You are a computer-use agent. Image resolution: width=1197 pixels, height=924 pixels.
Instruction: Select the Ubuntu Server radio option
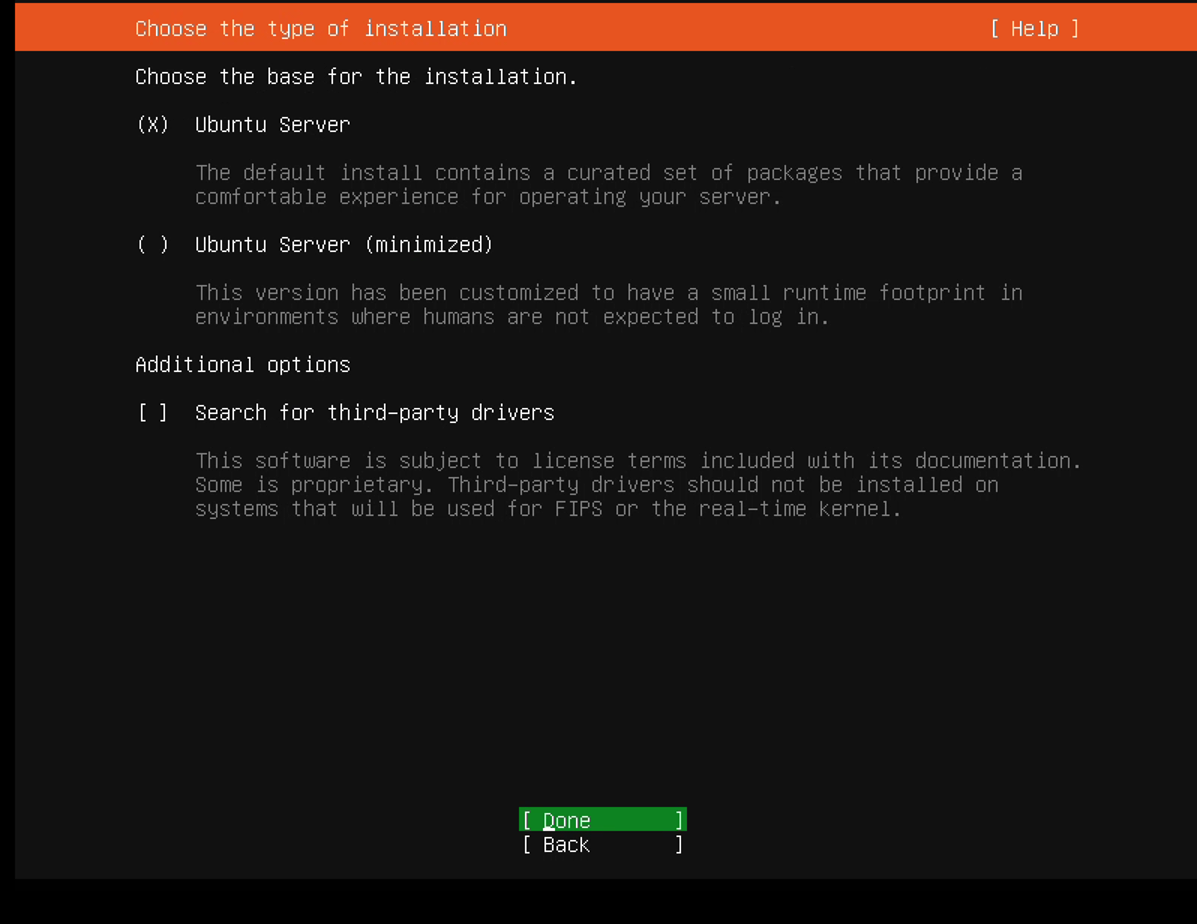[x=153, y=124]
